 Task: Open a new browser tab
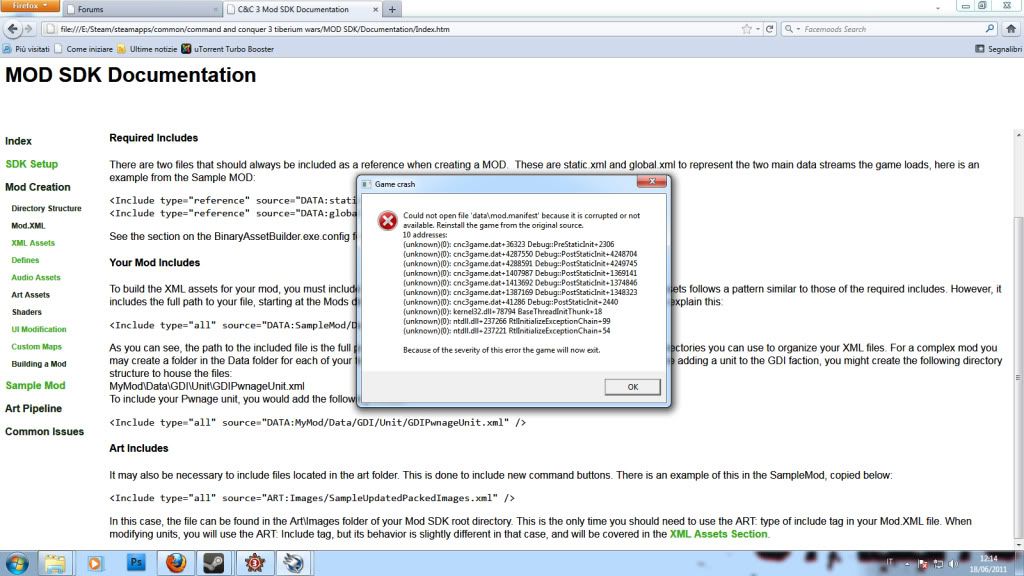coord(392,10)
